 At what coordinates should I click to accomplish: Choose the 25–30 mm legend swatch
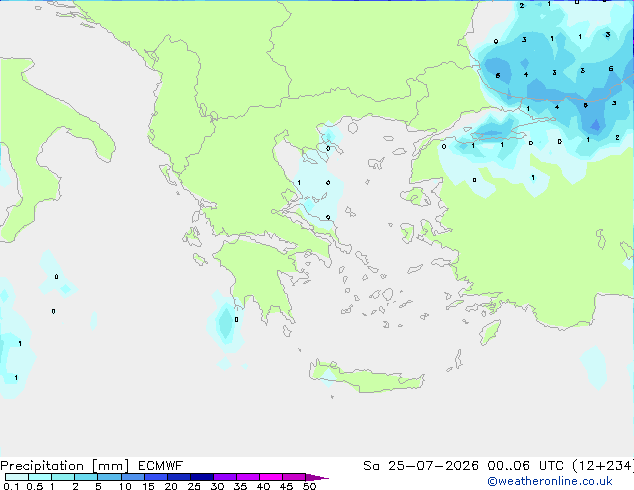(x=201, y=477)
